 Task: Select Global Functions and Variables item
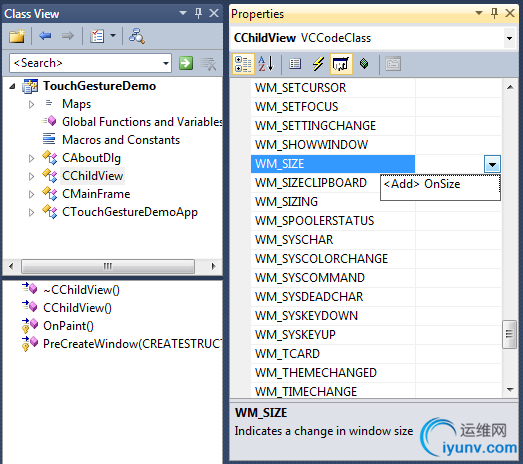(x=142, y=122)
